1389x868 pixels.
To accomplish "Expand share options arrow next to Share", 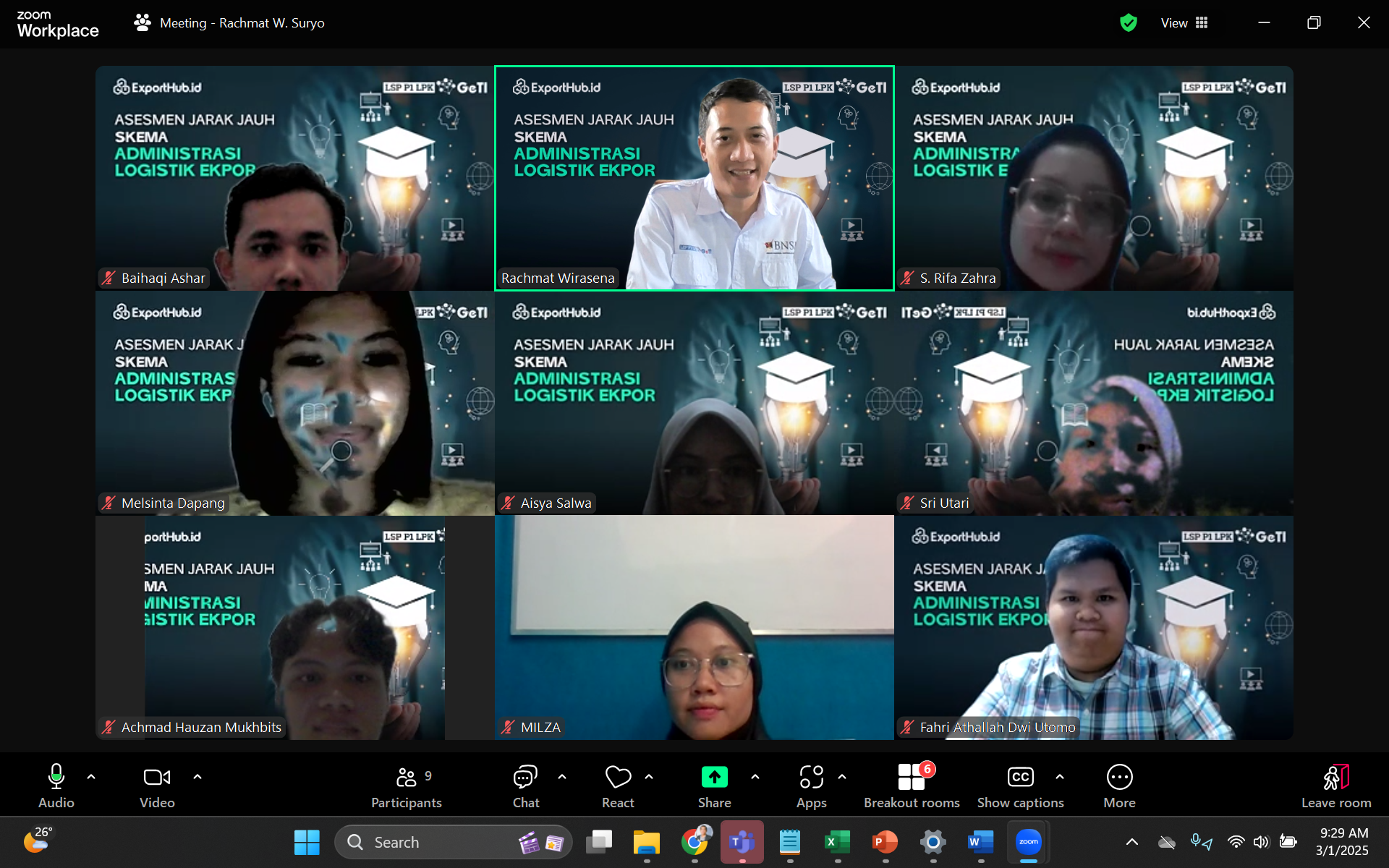I will point(755,777).
